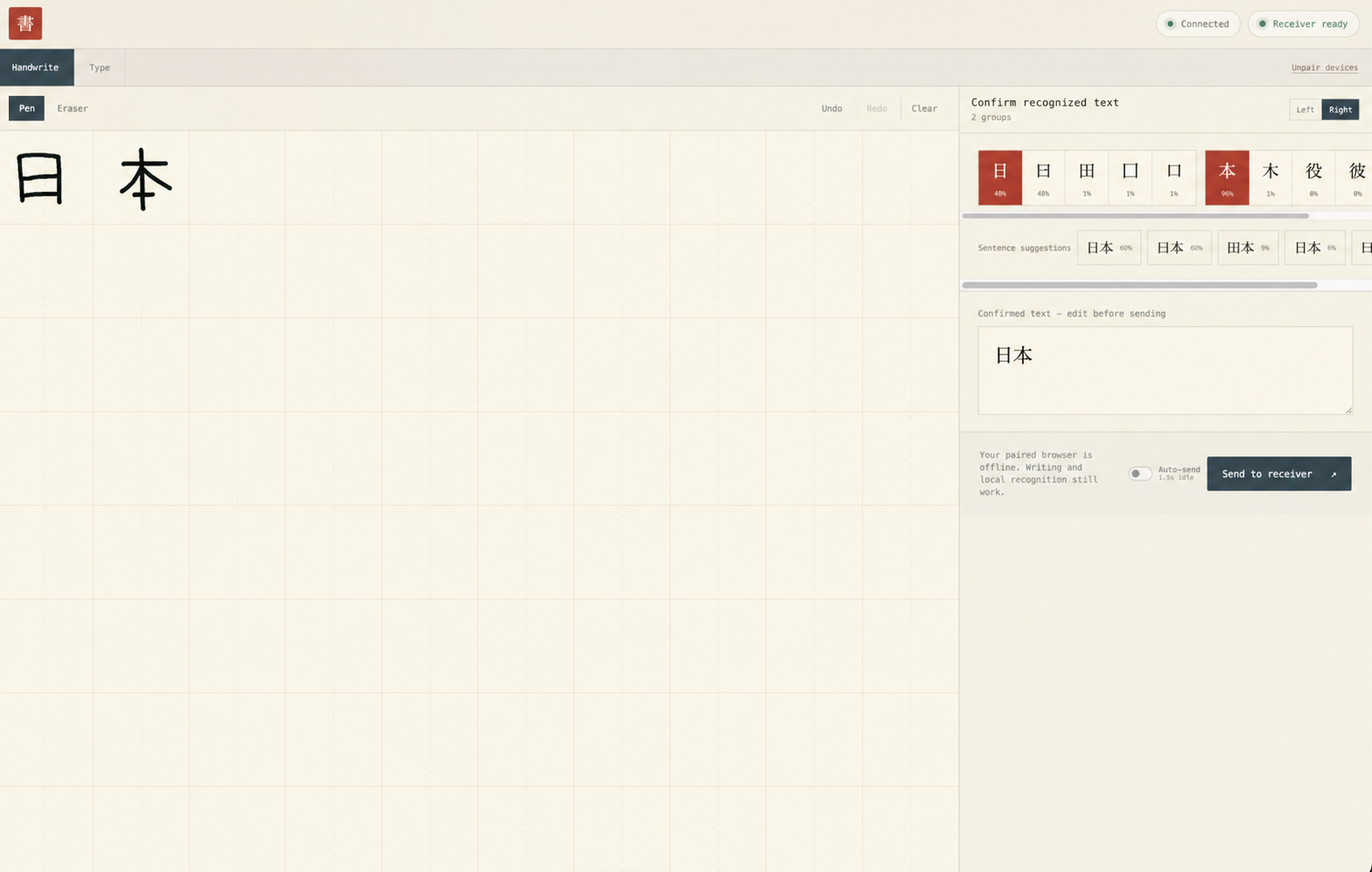This screenshot has width=1372, height=872.
Task: Clear the handwriting canvas
Action: pyautogui.click(x=924, y=108)
